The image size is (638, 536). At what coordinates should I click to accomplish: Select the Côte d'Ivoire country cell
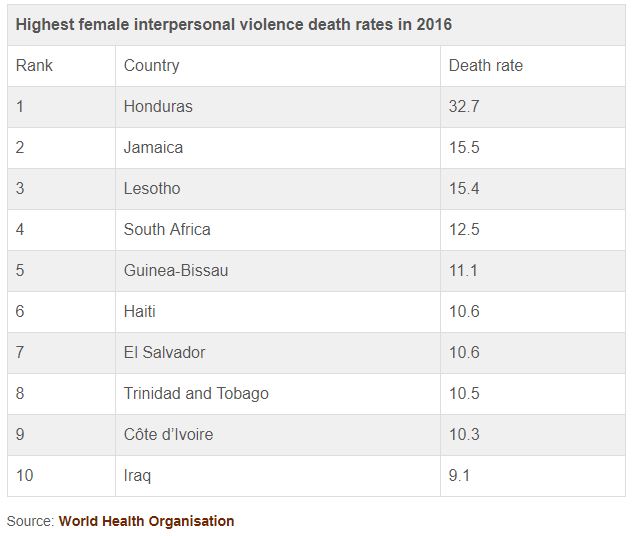(x=168, y=434)
